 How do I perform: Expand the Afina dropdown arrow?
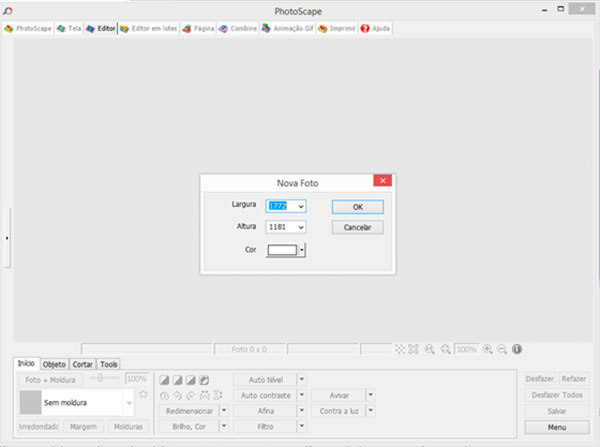(x=302, y=411)
